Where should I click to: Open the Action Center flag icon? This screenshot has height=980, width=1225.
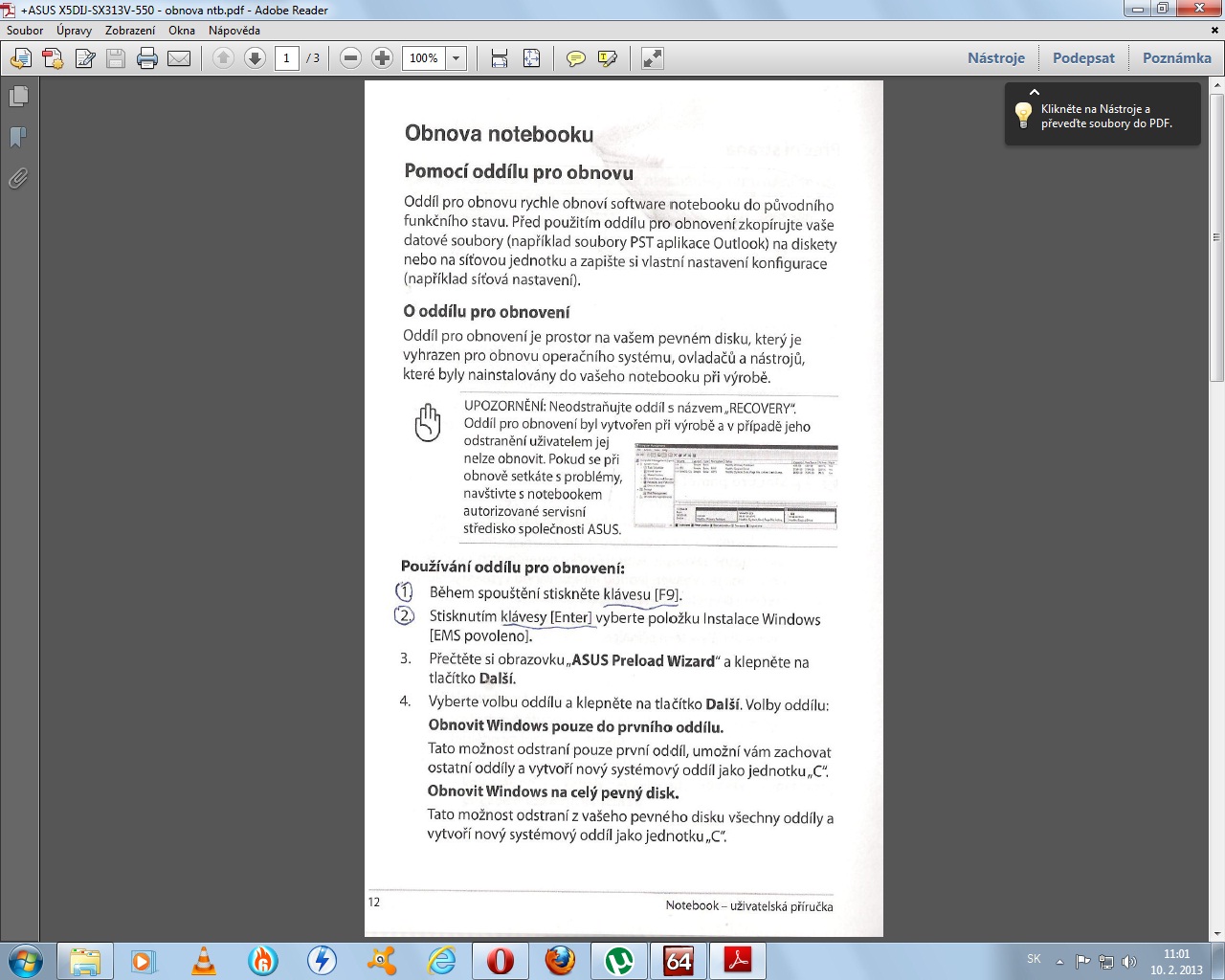[x=1083, y=961]
